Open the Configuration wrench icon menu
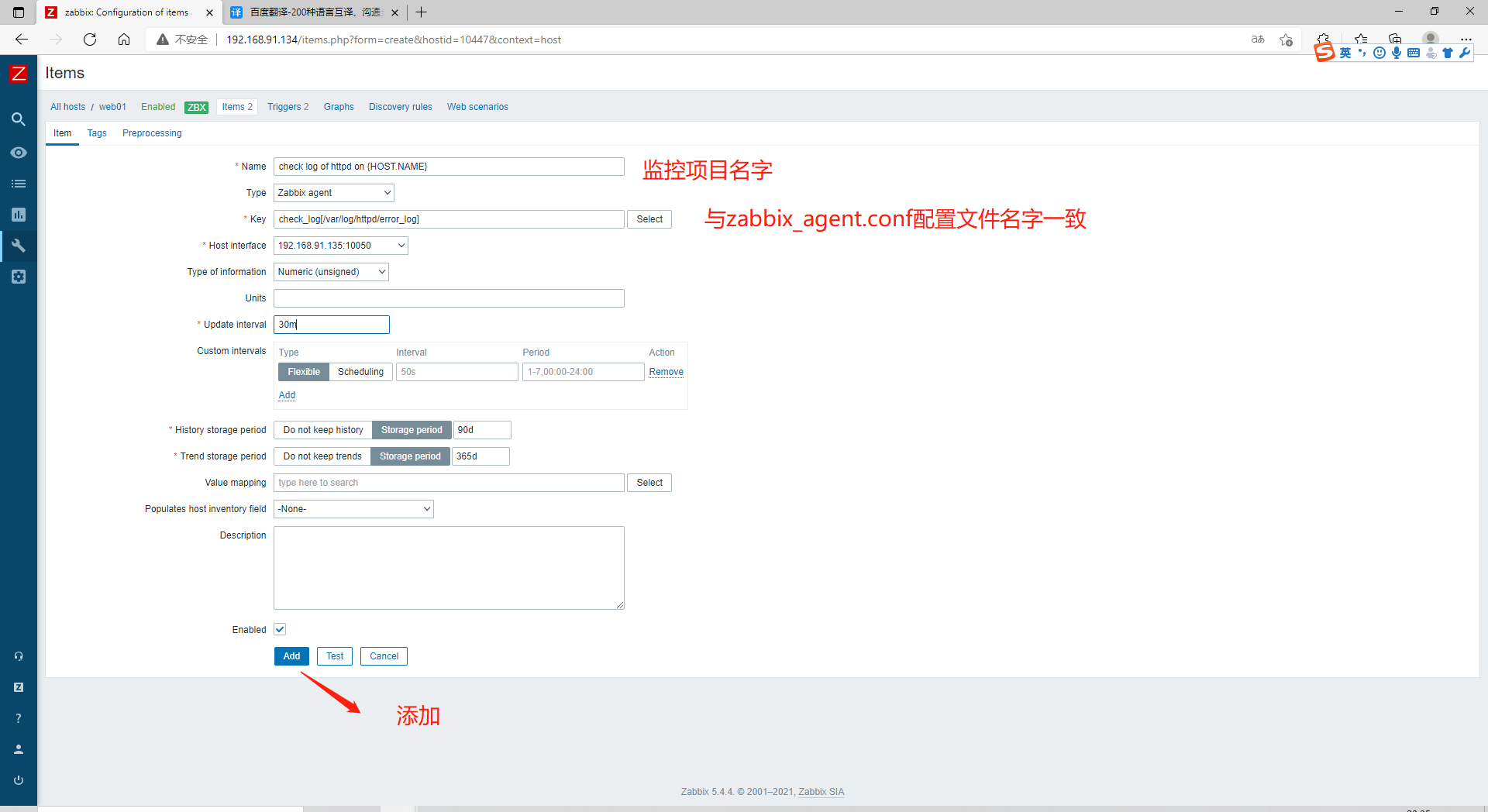Screen dimensions: 1488x812 (x=19, y=246)
